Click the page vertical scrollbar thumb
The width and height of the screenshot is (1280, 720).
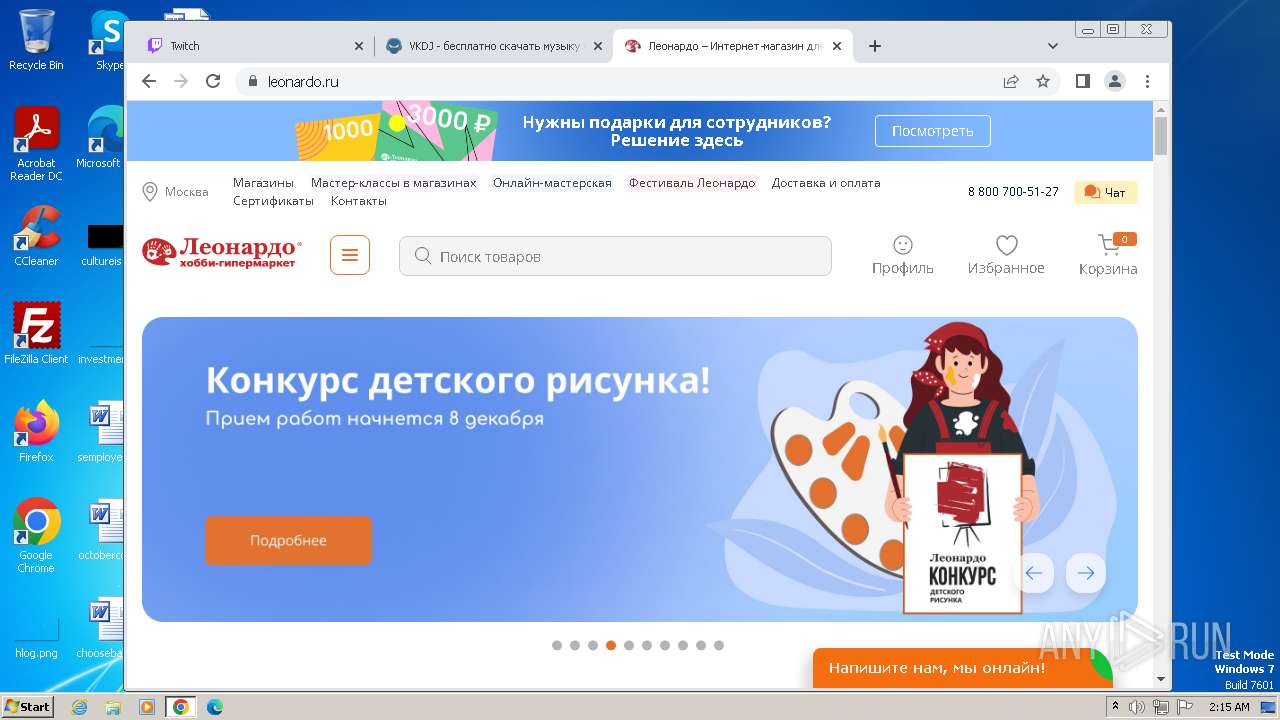point(1161,136)
